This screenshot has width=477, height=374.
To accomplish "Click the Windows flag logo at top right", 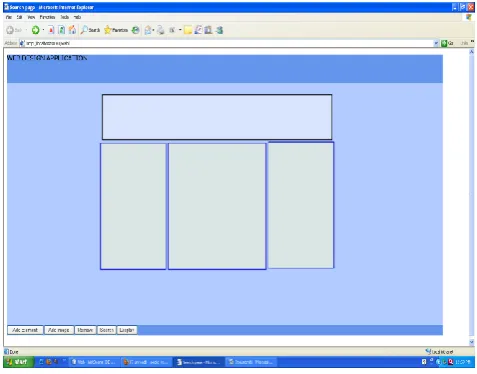I will point(469,17).
